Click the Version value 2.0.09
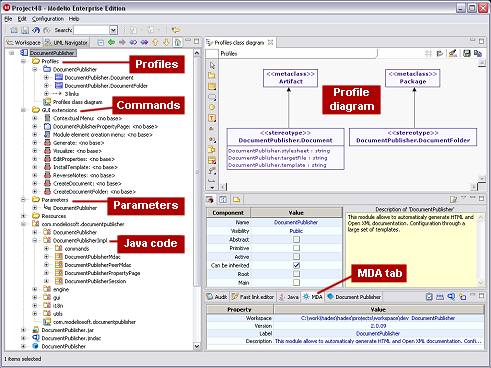491x368 pixels. coord(378,326)
